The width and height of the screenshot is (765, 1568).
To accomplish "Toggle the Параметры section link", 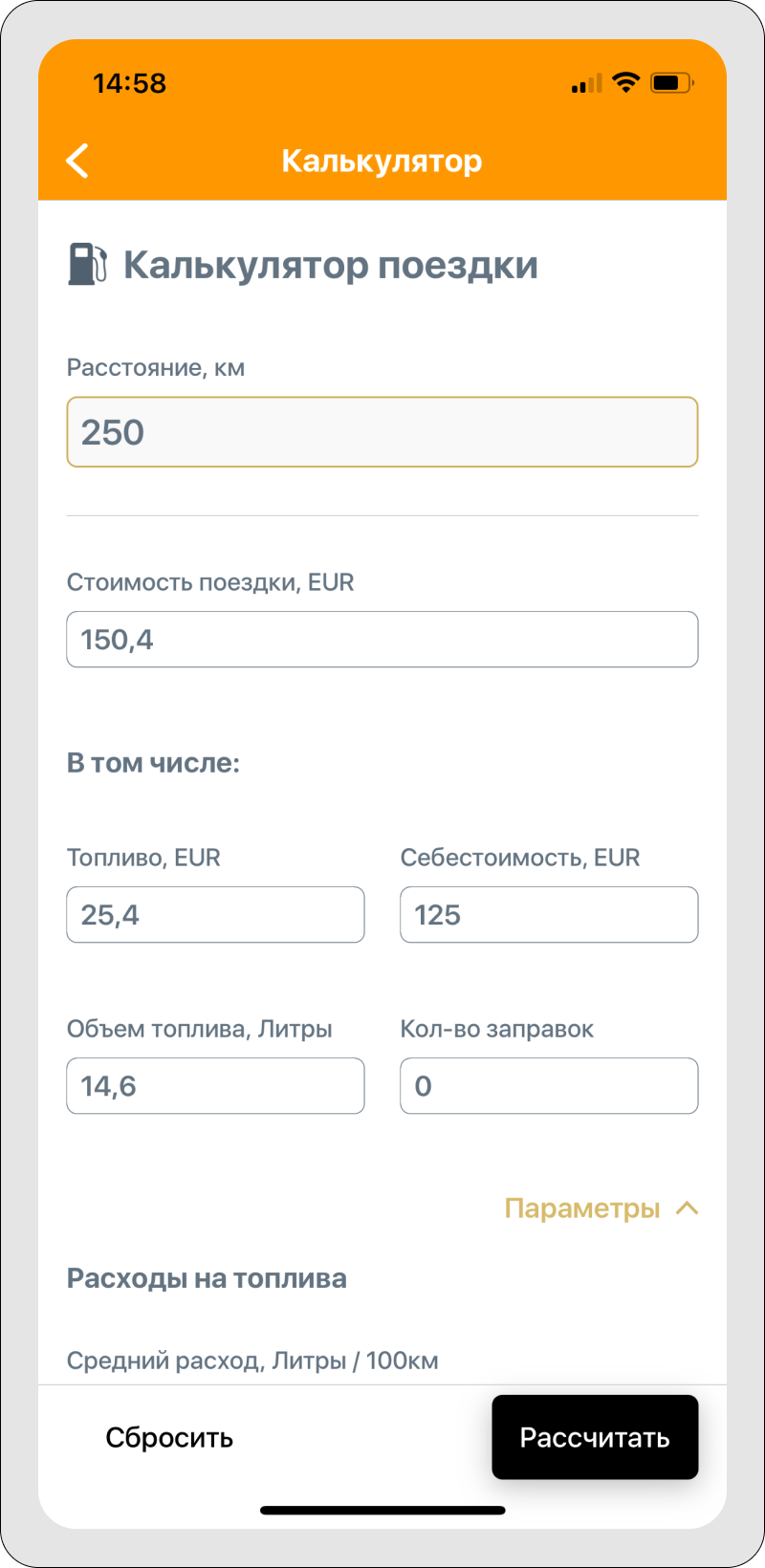I will pos(582,1209).
